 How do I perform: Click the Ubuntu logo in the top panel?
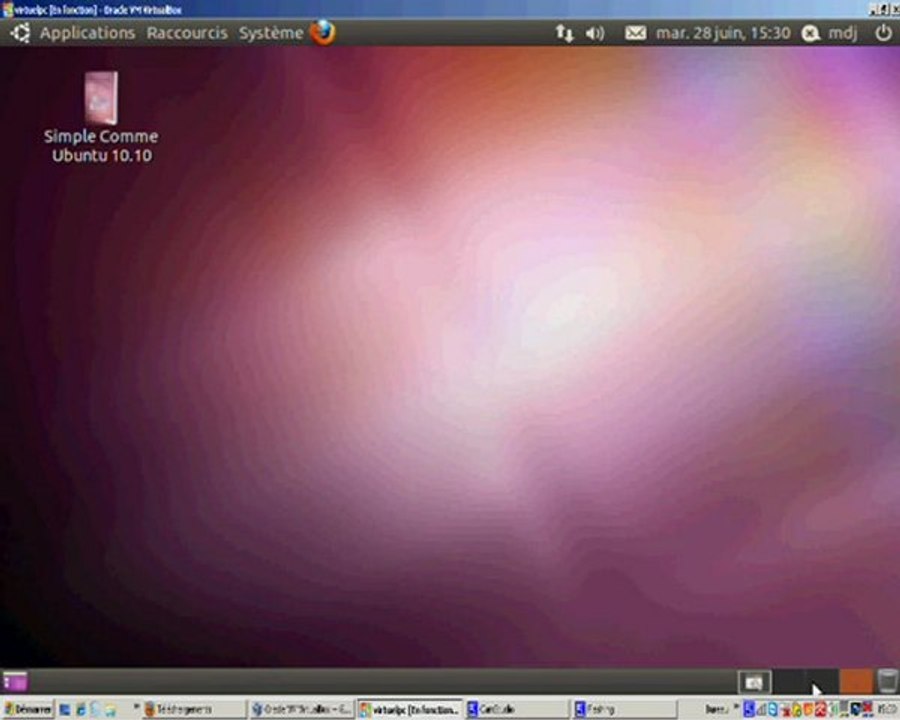tap(21, 33)
